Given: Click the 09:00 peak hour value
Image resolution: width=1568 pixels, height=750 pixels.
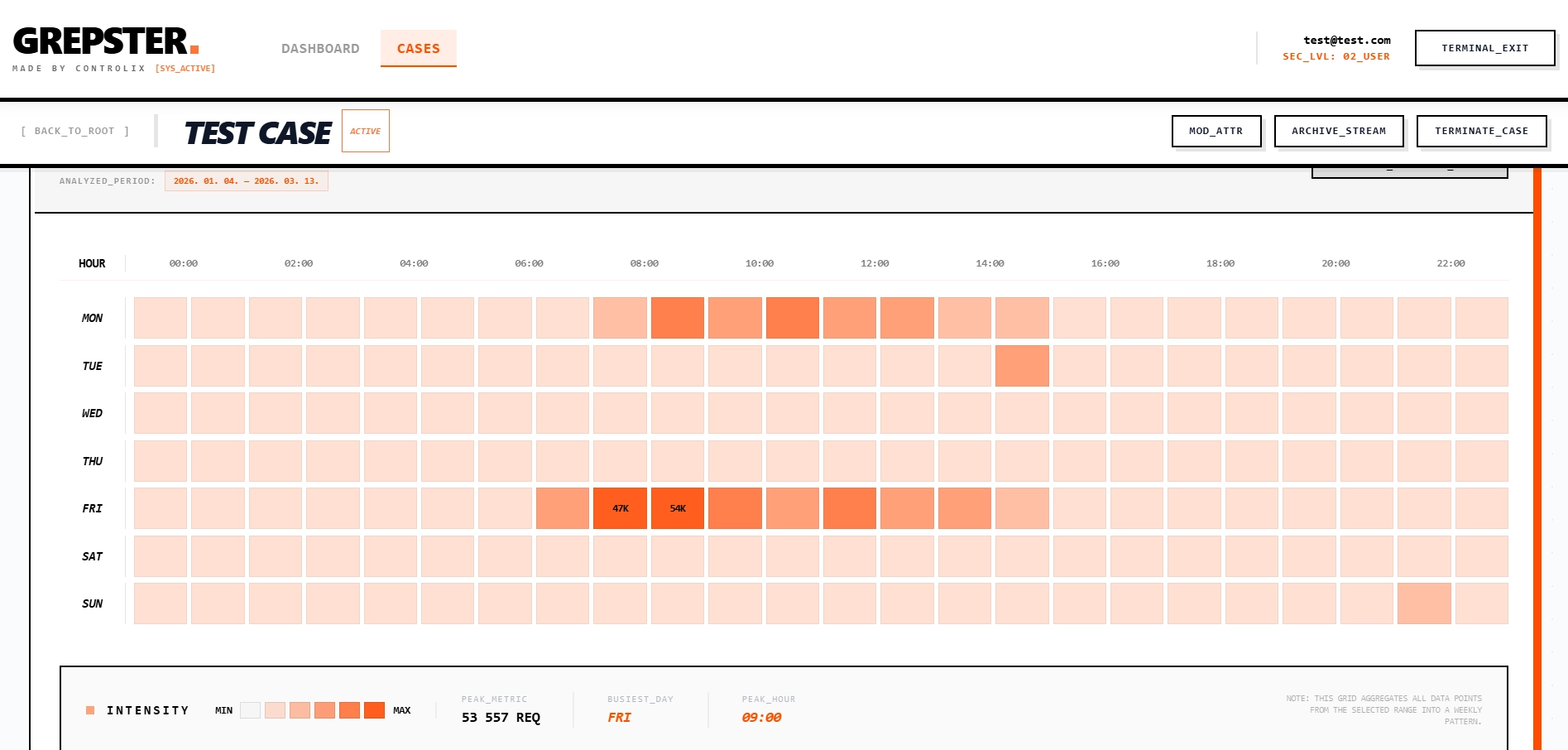Looking at the screenshot, I should pyautogui.click(x=761, y=718).
